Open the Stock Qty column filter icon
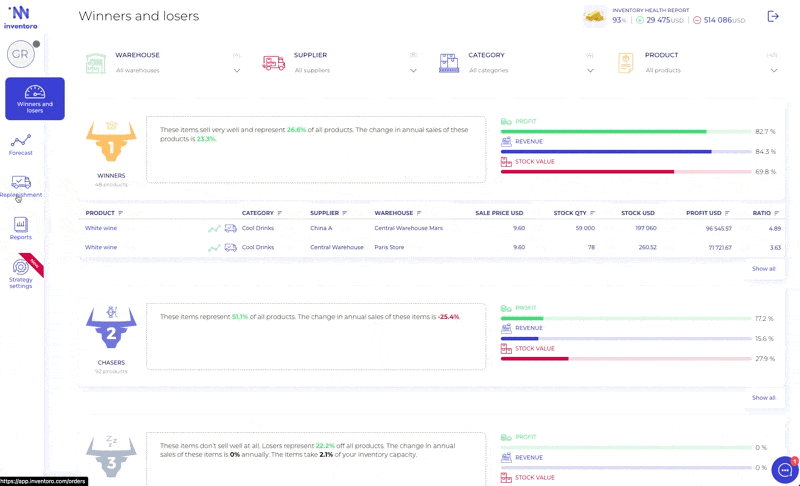This screenshot has height=486, width=800. click(592, 213)
